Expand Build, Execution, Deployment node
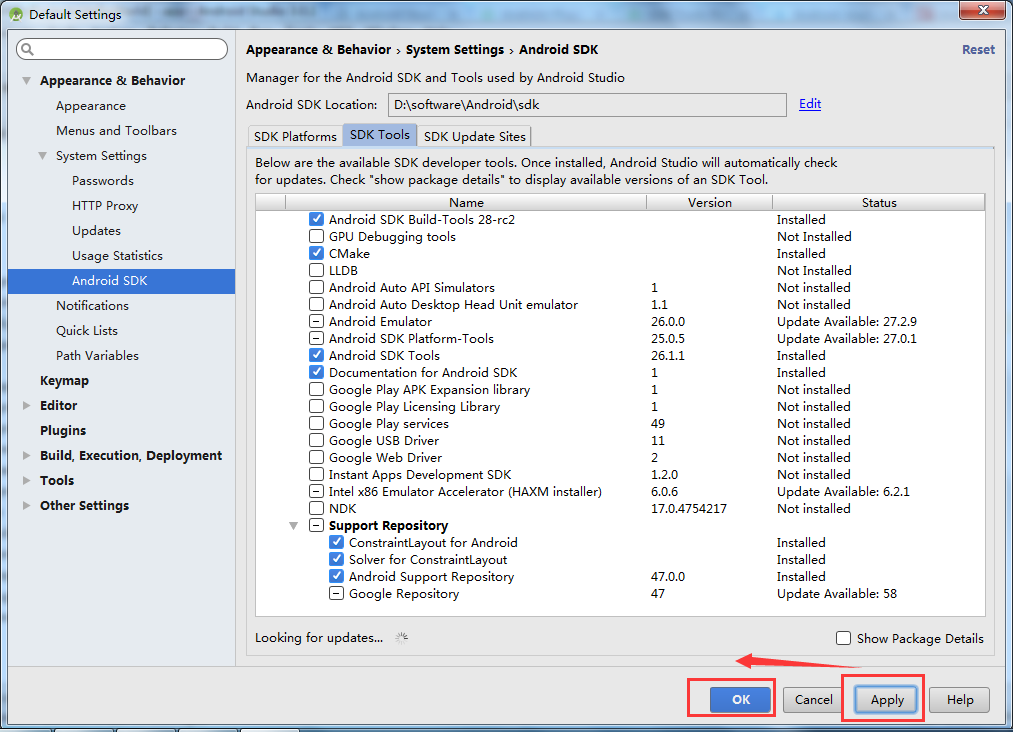This screenshot has height=732, width=1013. coord(26,455)
